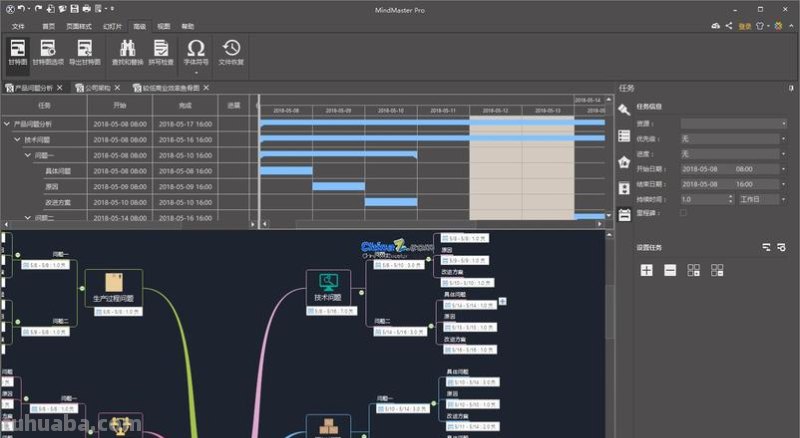
Task: Collapse the 产品问题分析 row in Gantt table
Action: (7, 124)
